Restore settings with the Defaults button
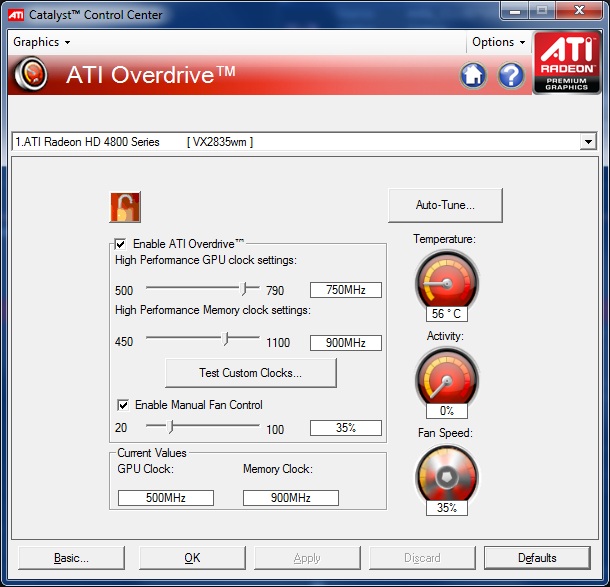Screen dimensions: 610x587 click(x=537, y=558)
